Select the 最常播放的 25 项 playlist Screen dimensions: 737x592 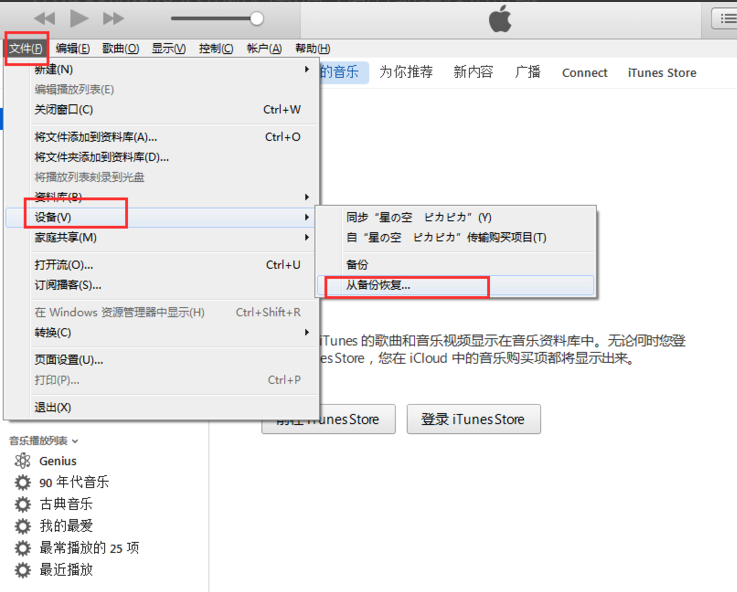click(x=89, y=548)
